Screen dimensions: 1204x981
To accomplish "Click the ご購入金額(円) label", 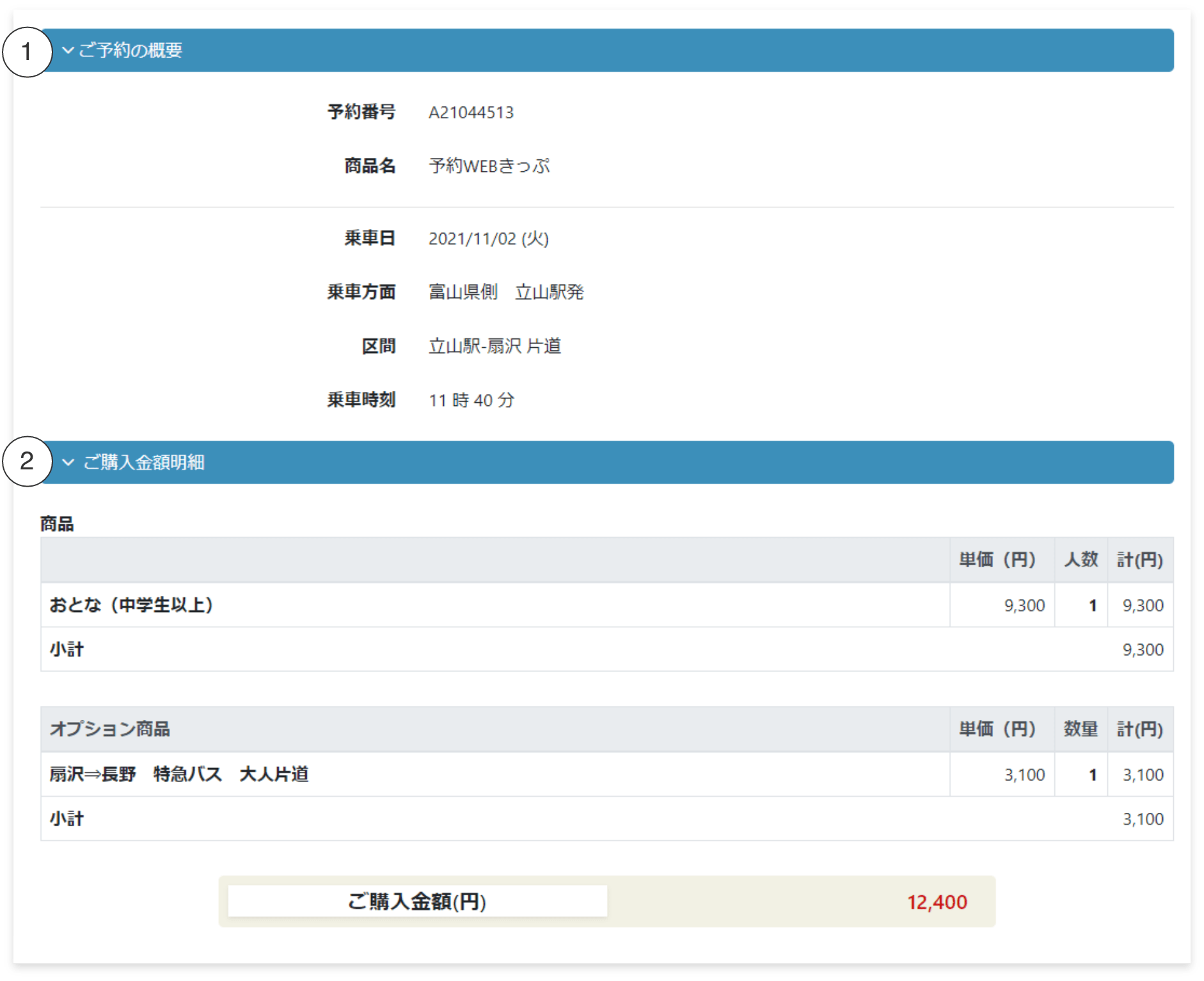I will click(417, 902).
